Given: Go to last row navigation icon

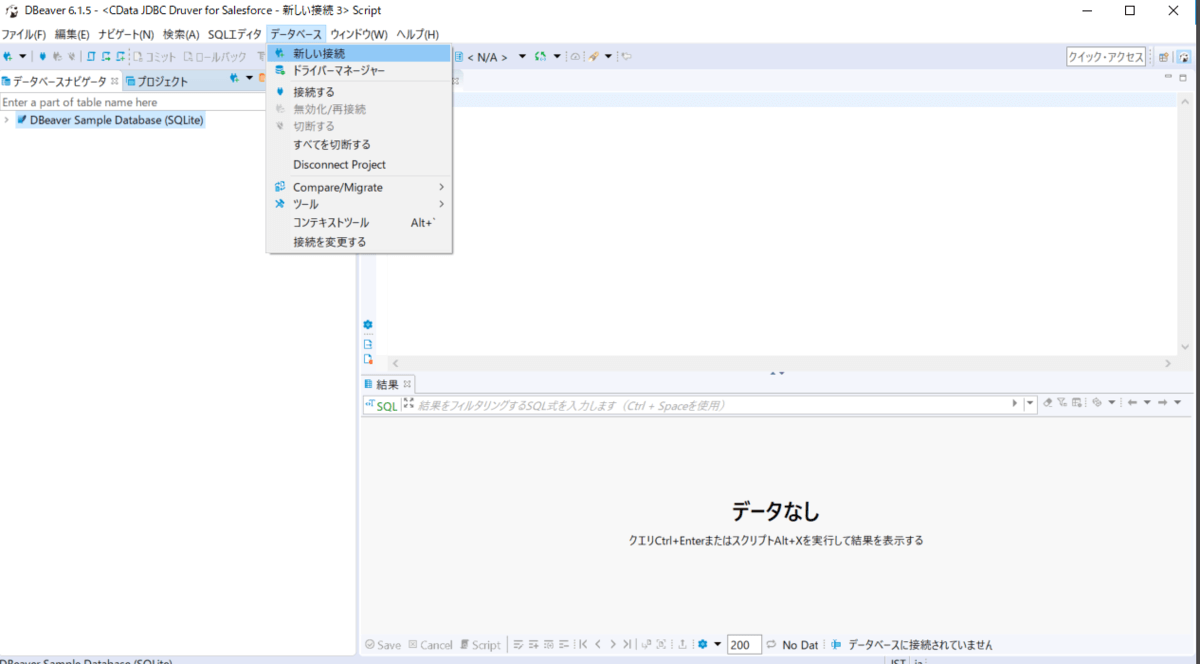Looking at the screenshot, I should pos(628,645).
